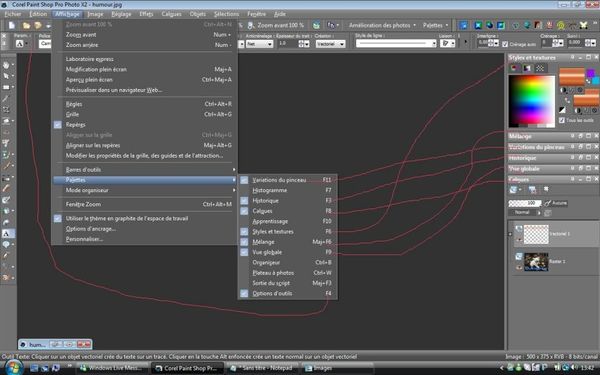This screenshot has height=375, width=600.
Task: Click the green icon right of Zoom avant 100 %
Action: click(316, 25)
